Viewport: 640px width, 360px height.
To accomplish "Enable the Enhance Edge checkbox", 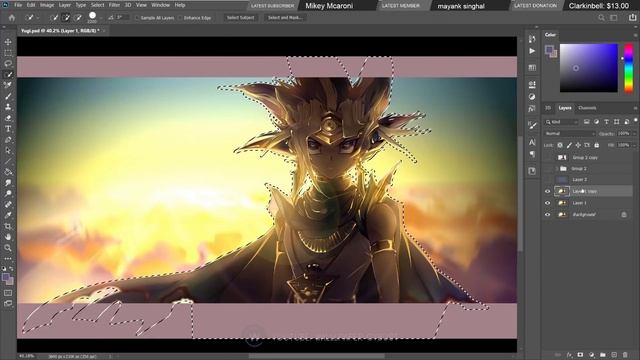I will coord(180,18).
